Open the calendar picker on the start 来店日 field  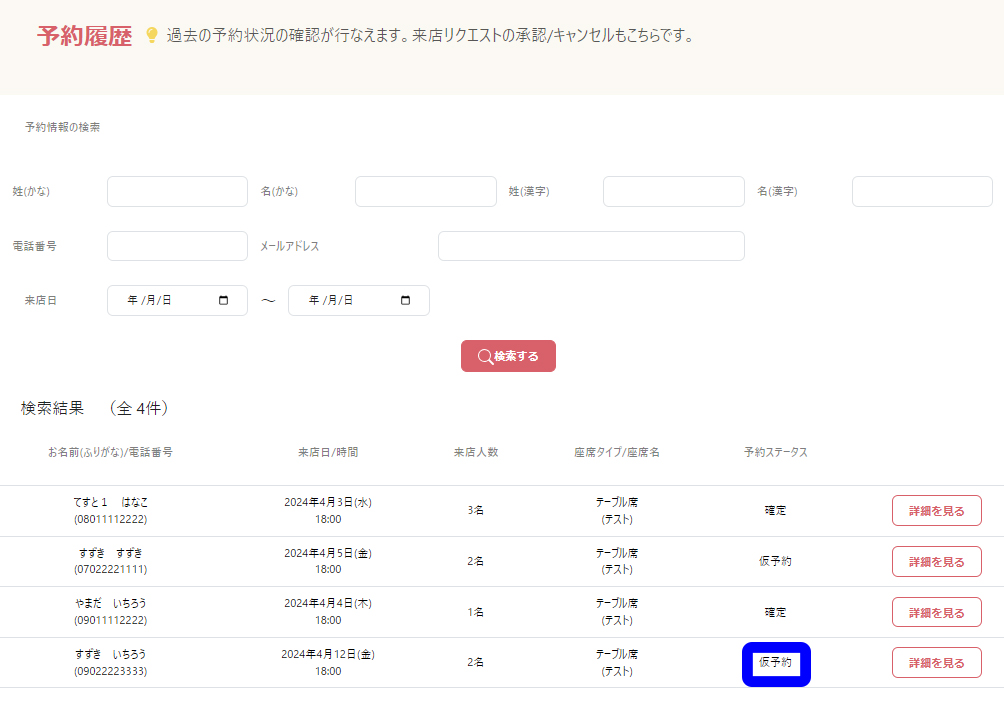(223, 300)
